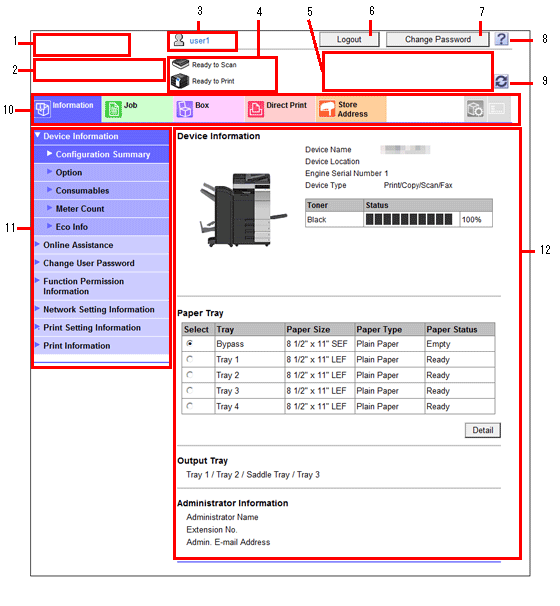560x606 pixels.
Task: Open the Eco Info submenu item
Action: (102, 227)
